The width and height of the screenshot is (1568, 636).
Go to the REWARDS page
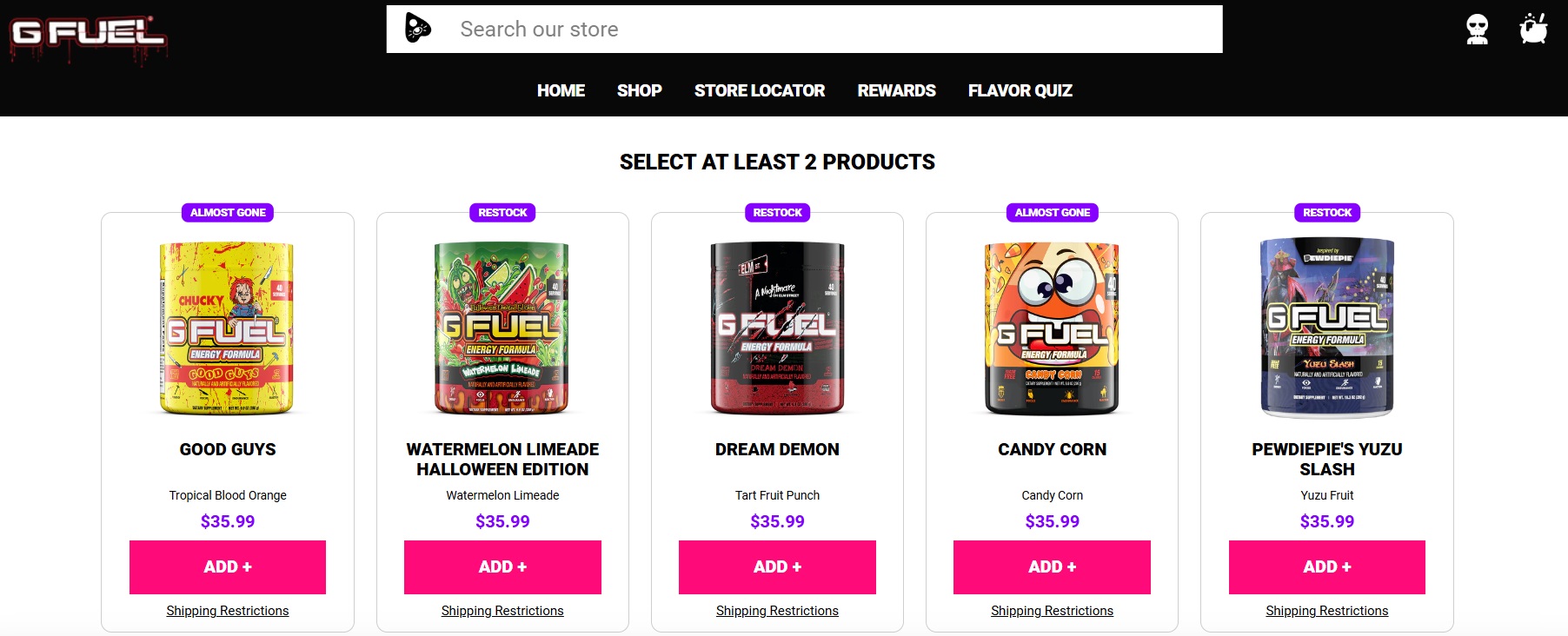tap(896, 90)
